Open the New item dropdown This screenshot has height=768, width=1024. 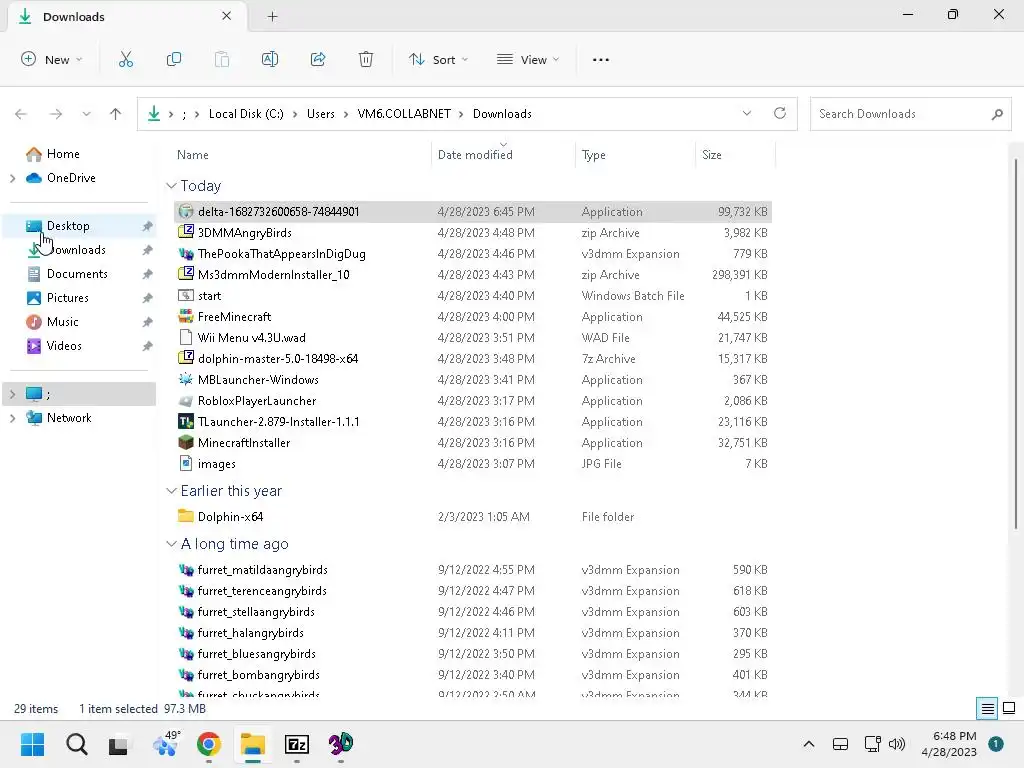click(x=51, y=59)
